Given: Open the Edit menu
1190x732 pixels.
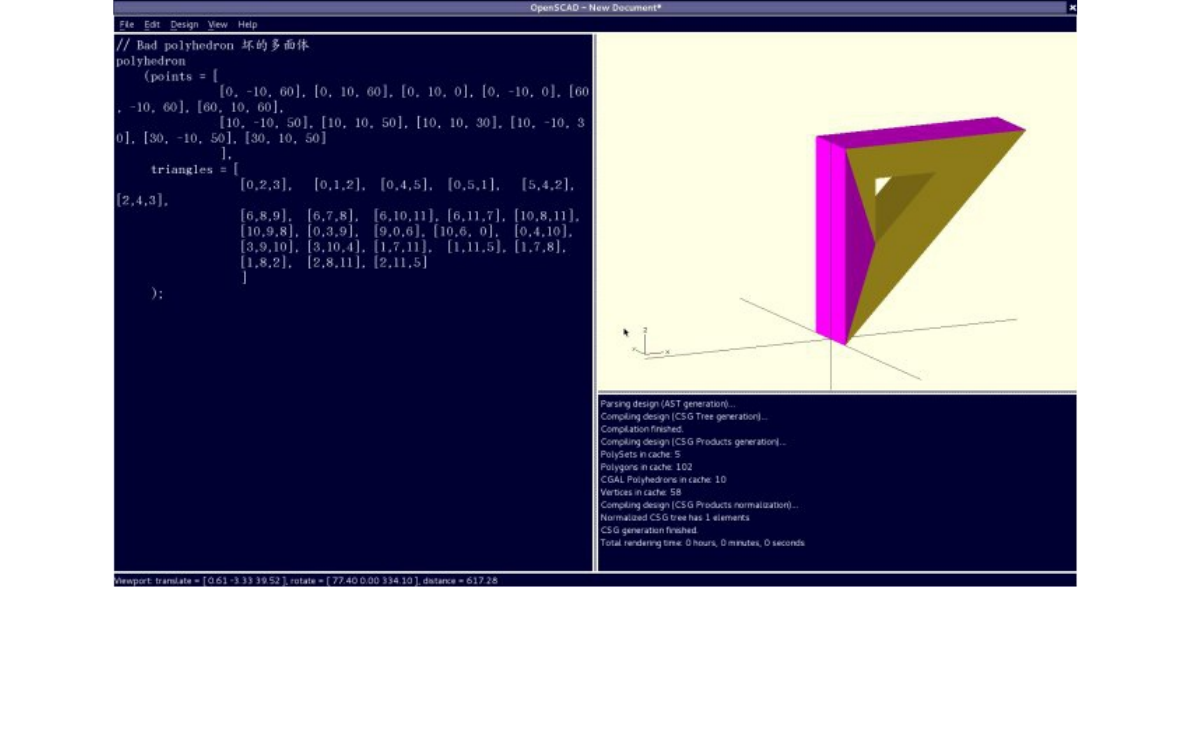Looking at the screenshot, I should click(x=152, y=24).
